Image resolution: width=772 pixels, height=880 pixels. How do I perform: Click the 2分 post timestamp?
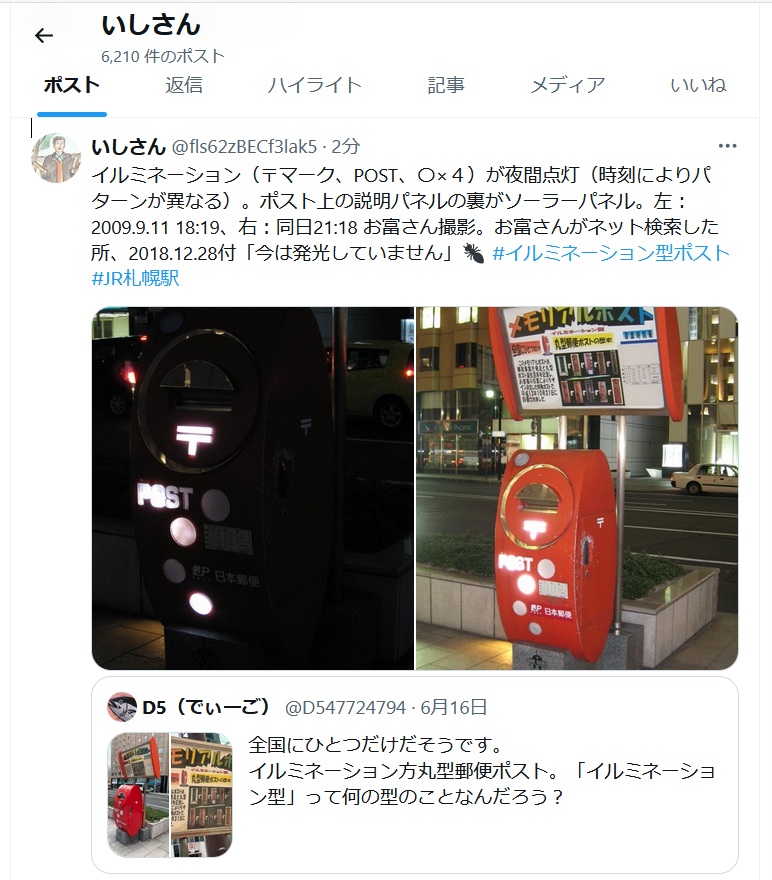click(x=345, y=146)
